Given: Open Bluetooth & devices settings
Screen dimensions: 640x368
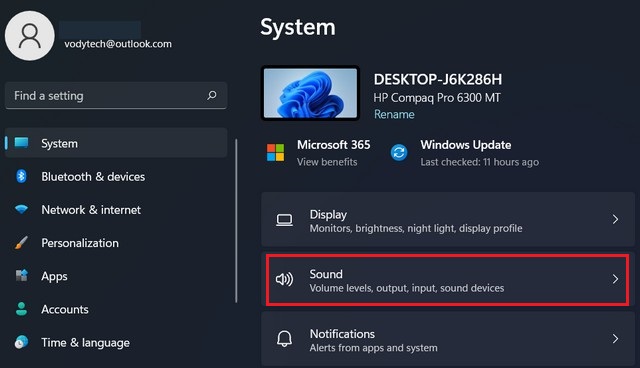Looking at the screenshot, I should (x=116, y=176).
